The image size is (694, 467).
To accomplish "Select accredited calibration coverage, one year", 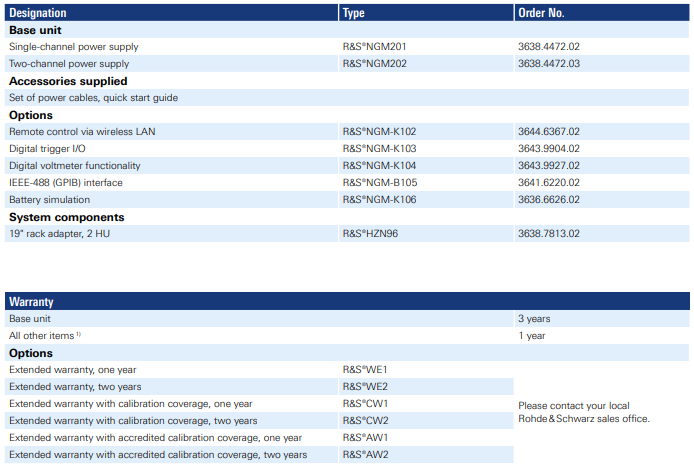I will tap(155, 438).
